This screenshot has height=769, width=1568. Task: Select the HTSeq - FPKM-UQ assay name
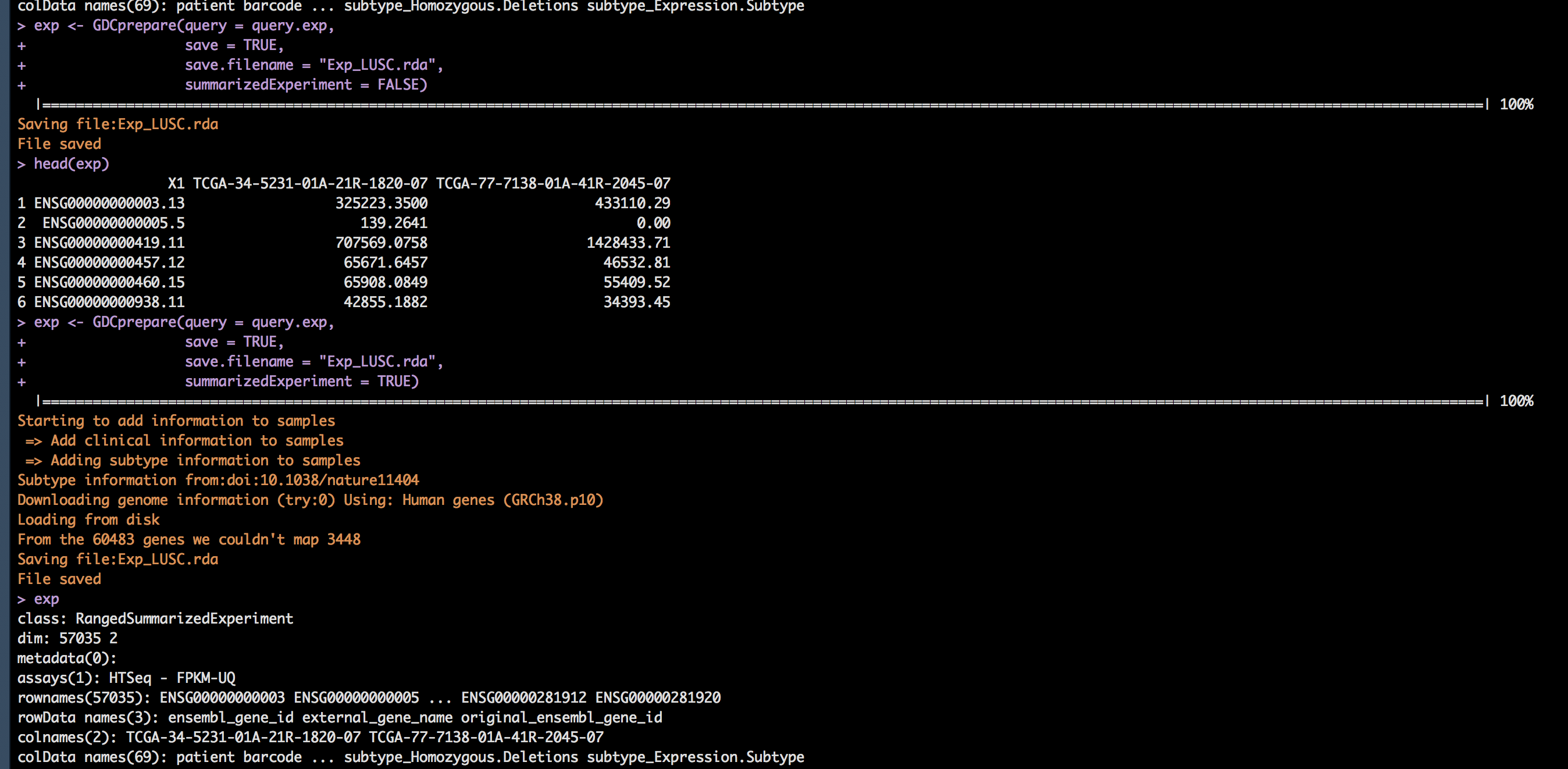(175, 678)
